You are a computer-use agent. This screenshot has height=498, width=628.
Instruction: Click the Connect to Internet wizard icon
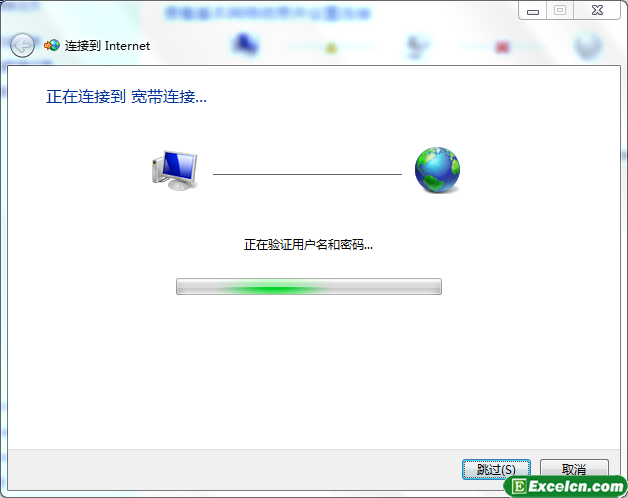52,46
